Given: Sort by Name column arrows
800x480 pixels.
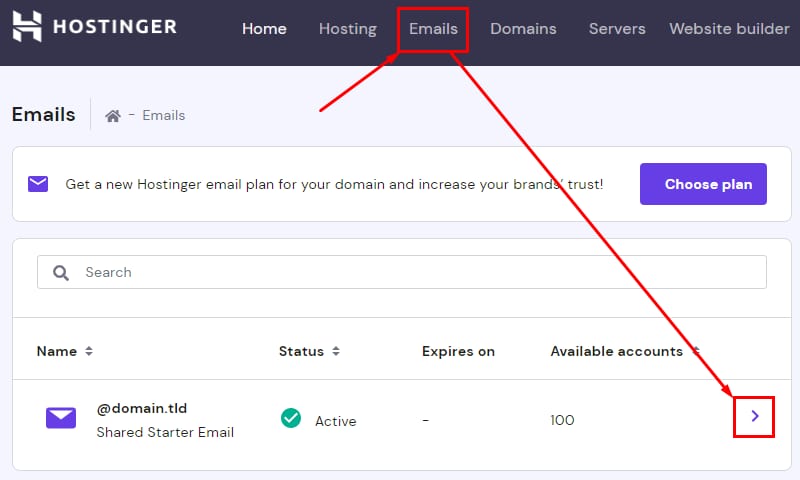Looking at the screenshot, I should click(x=89, y=351).
